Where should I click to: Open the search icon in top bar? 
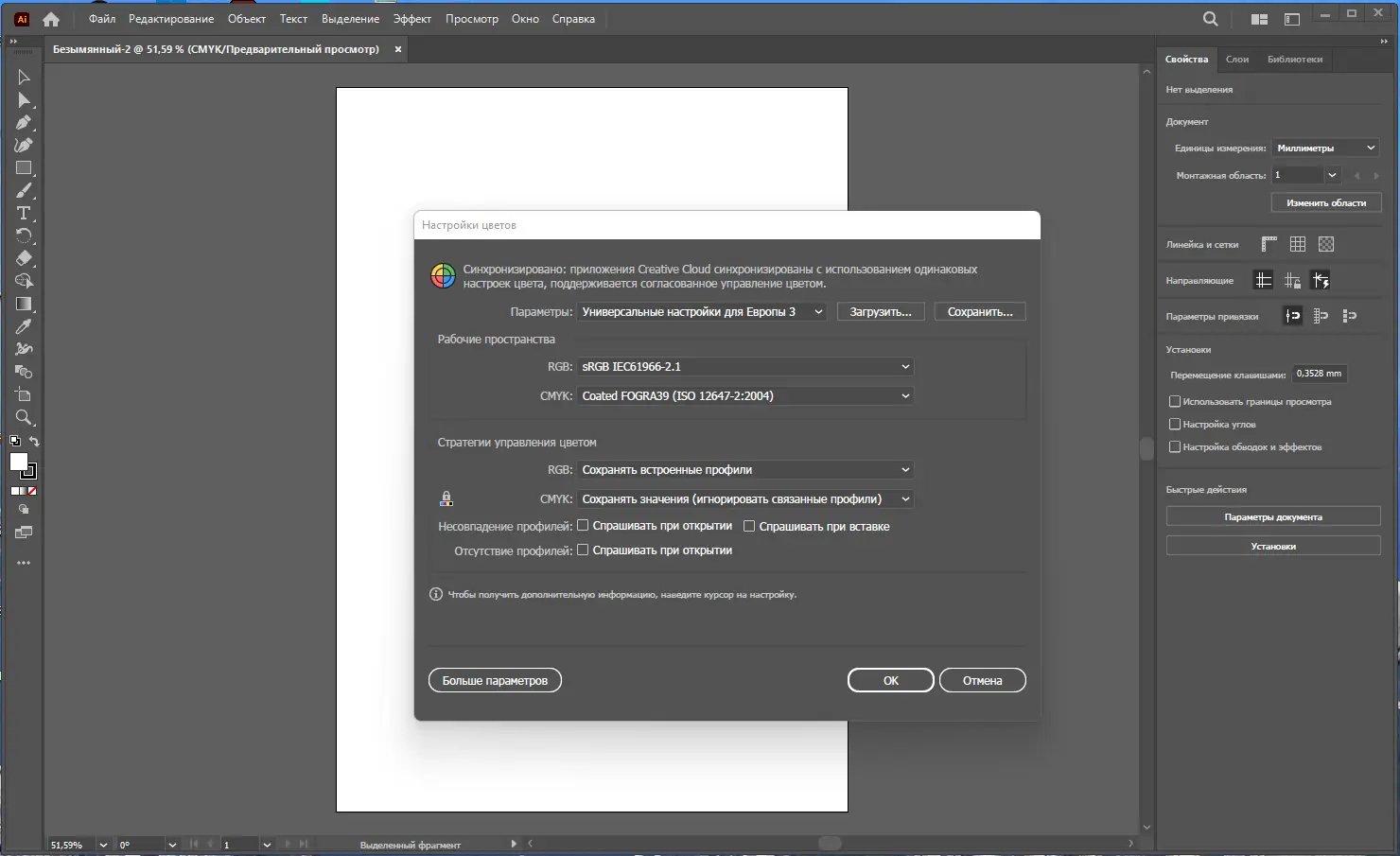pyautogui.click(x=1210, y=19)
